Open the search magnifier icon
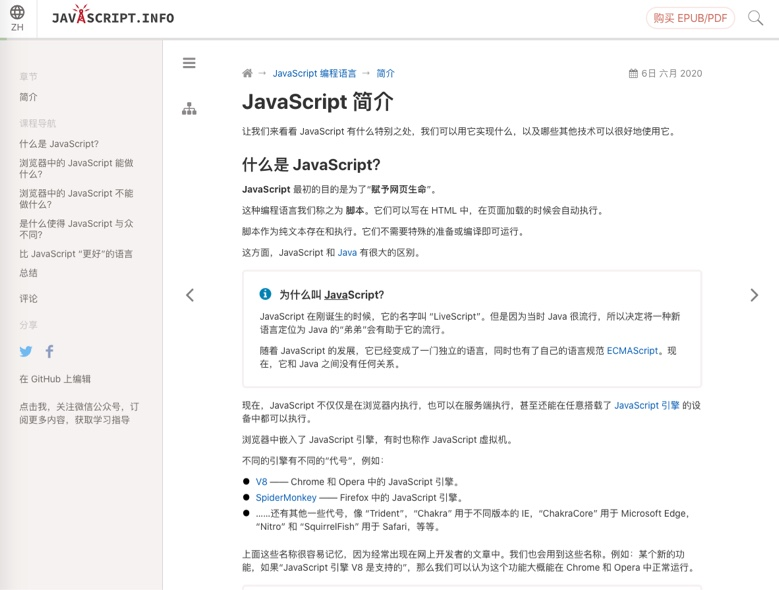 (x=755, y=18)
